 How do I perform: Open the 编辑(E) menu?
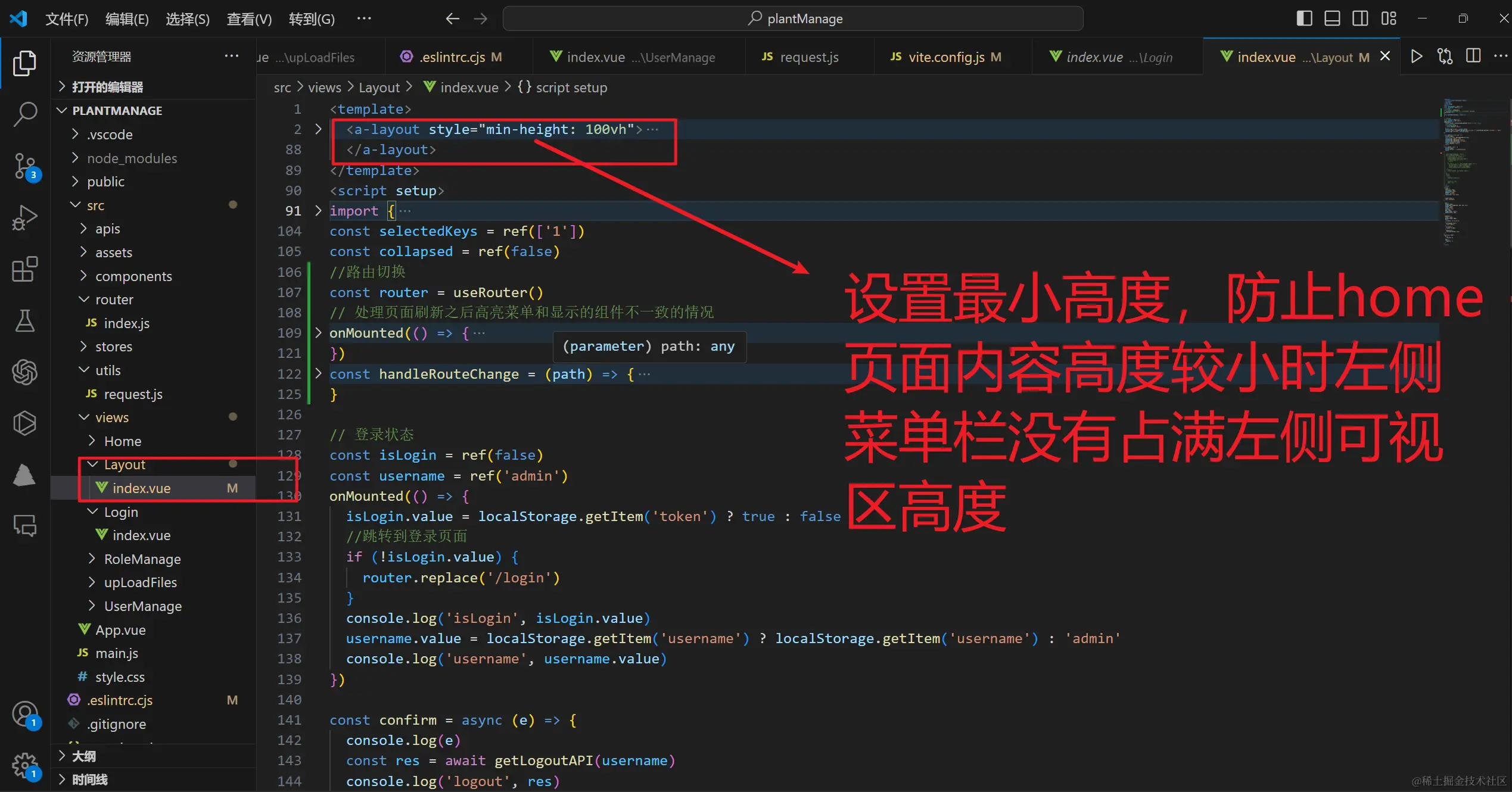127,19
